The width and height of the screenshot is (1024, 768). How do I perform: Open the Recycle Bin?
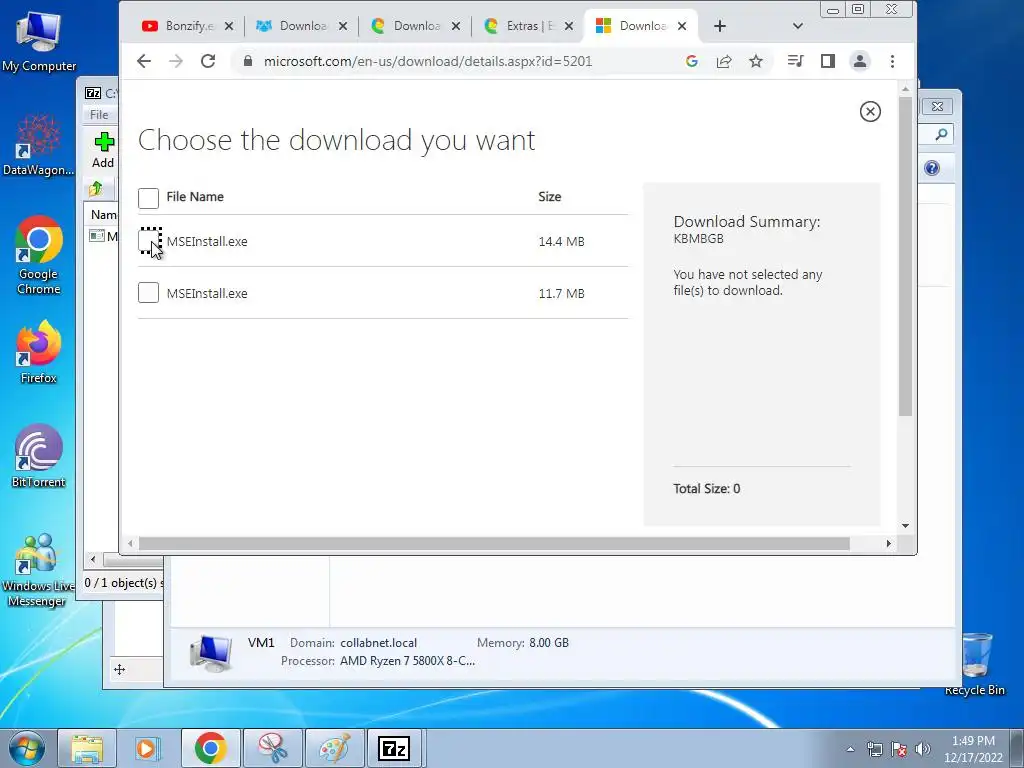[975, 664]
